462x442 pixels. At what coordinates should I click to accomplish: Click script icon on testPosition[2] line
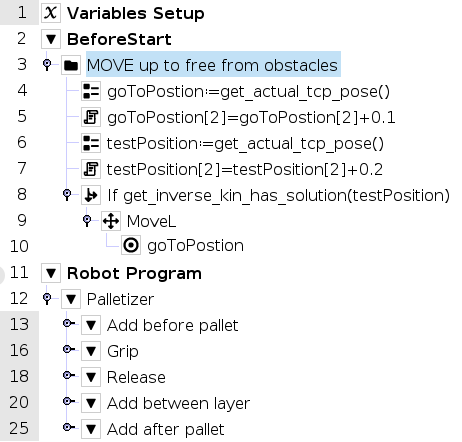[x=91, y=169]
